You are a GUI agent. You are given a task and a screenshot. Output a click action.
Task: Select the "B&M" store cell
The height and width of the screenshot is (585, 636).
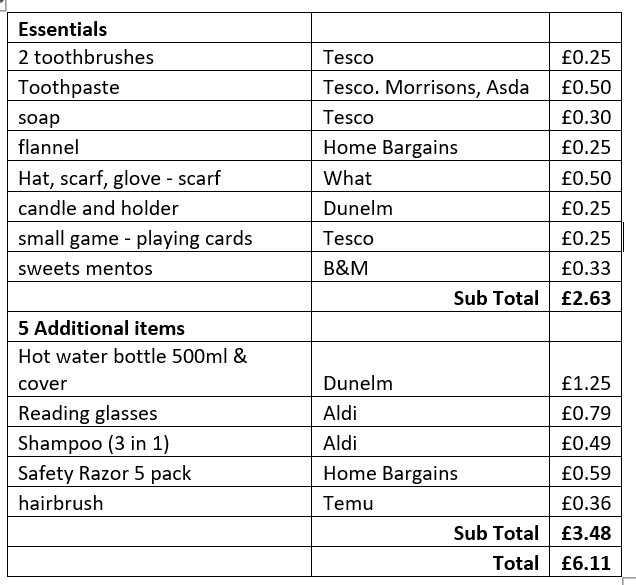tap(346, 268)
